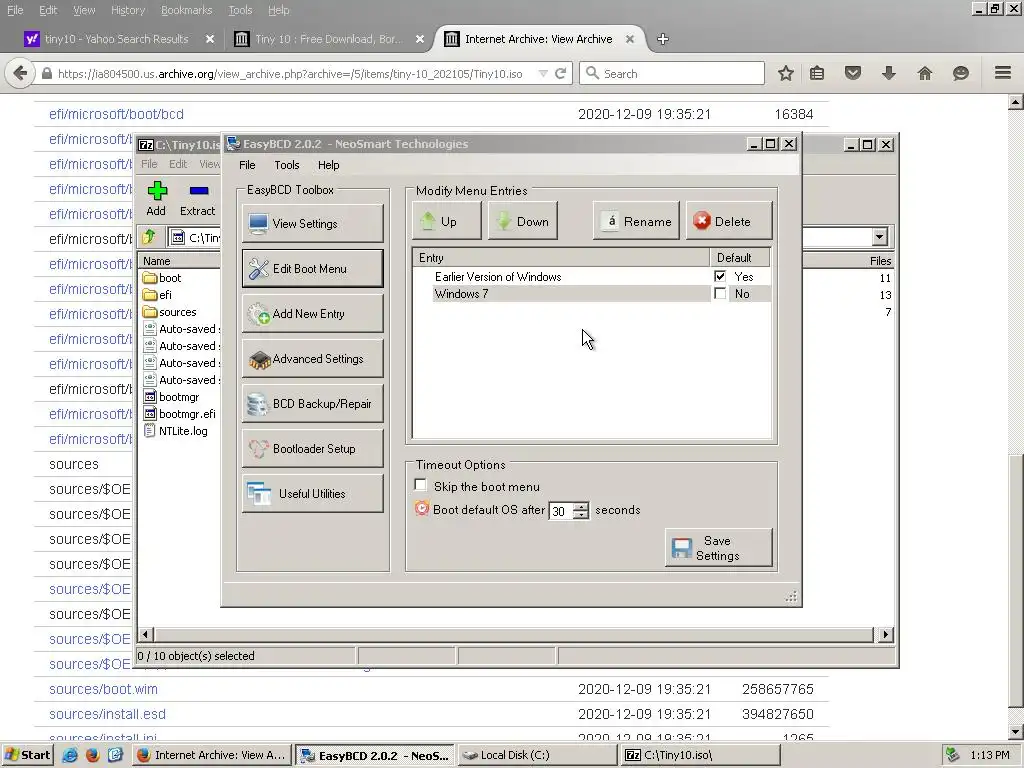Show bookmarks list icon in Firefox

point(817,73)
